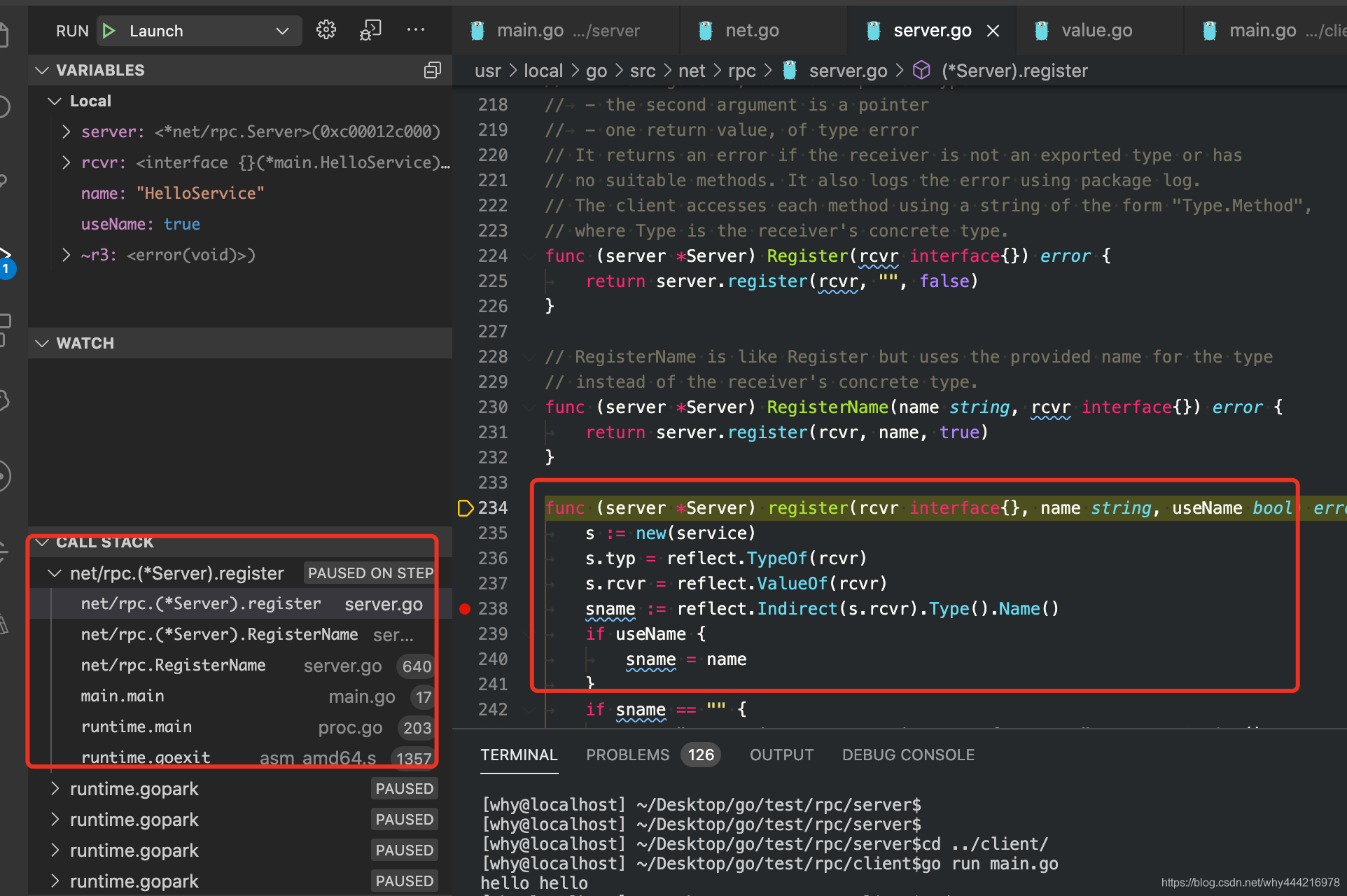Click the green play icon to start Launch
The width and height of the screenshot is (1347, 896).
click(109, 30)
